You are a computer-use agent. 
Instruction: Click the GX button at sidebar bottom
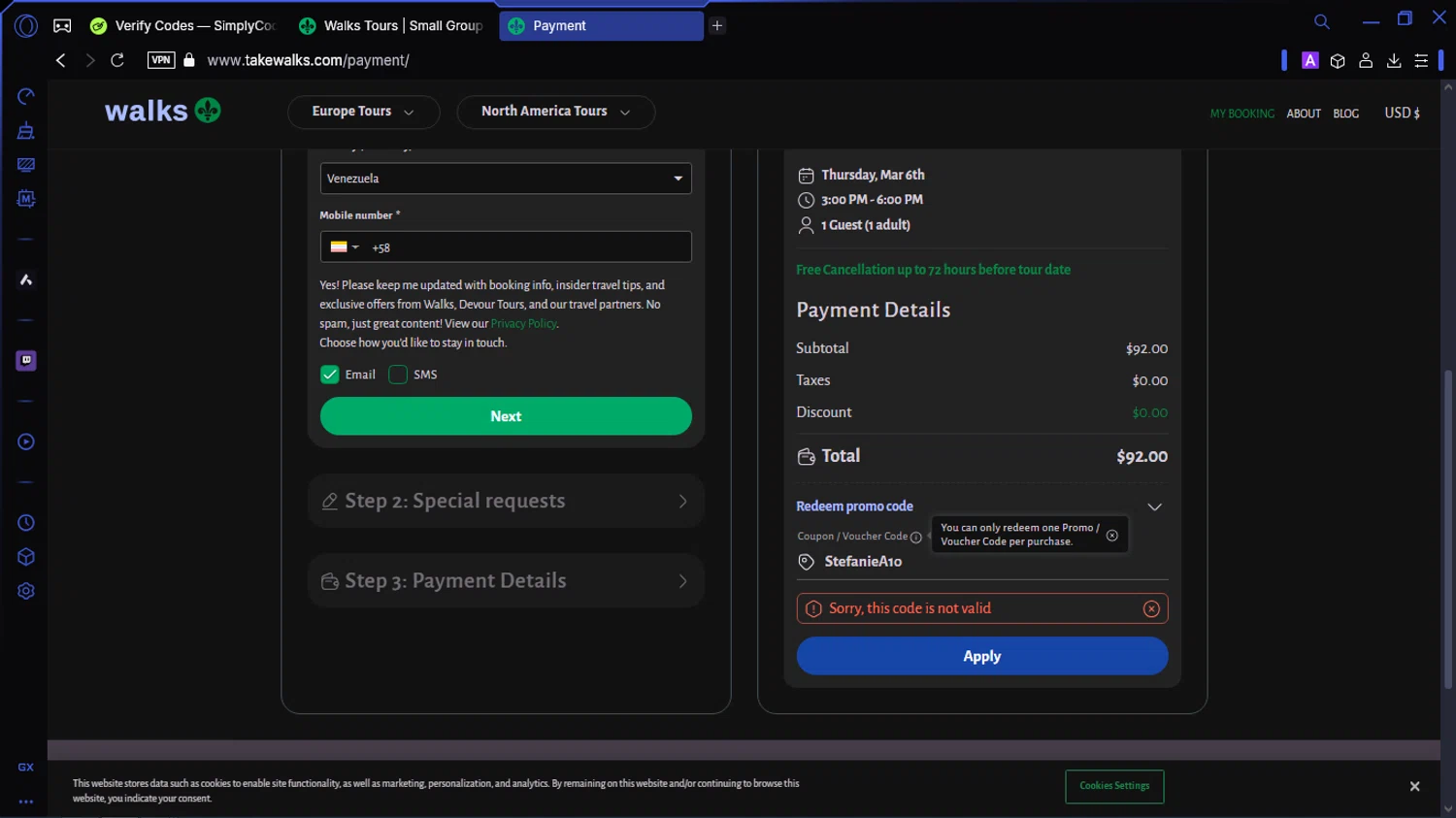(26, 767)
